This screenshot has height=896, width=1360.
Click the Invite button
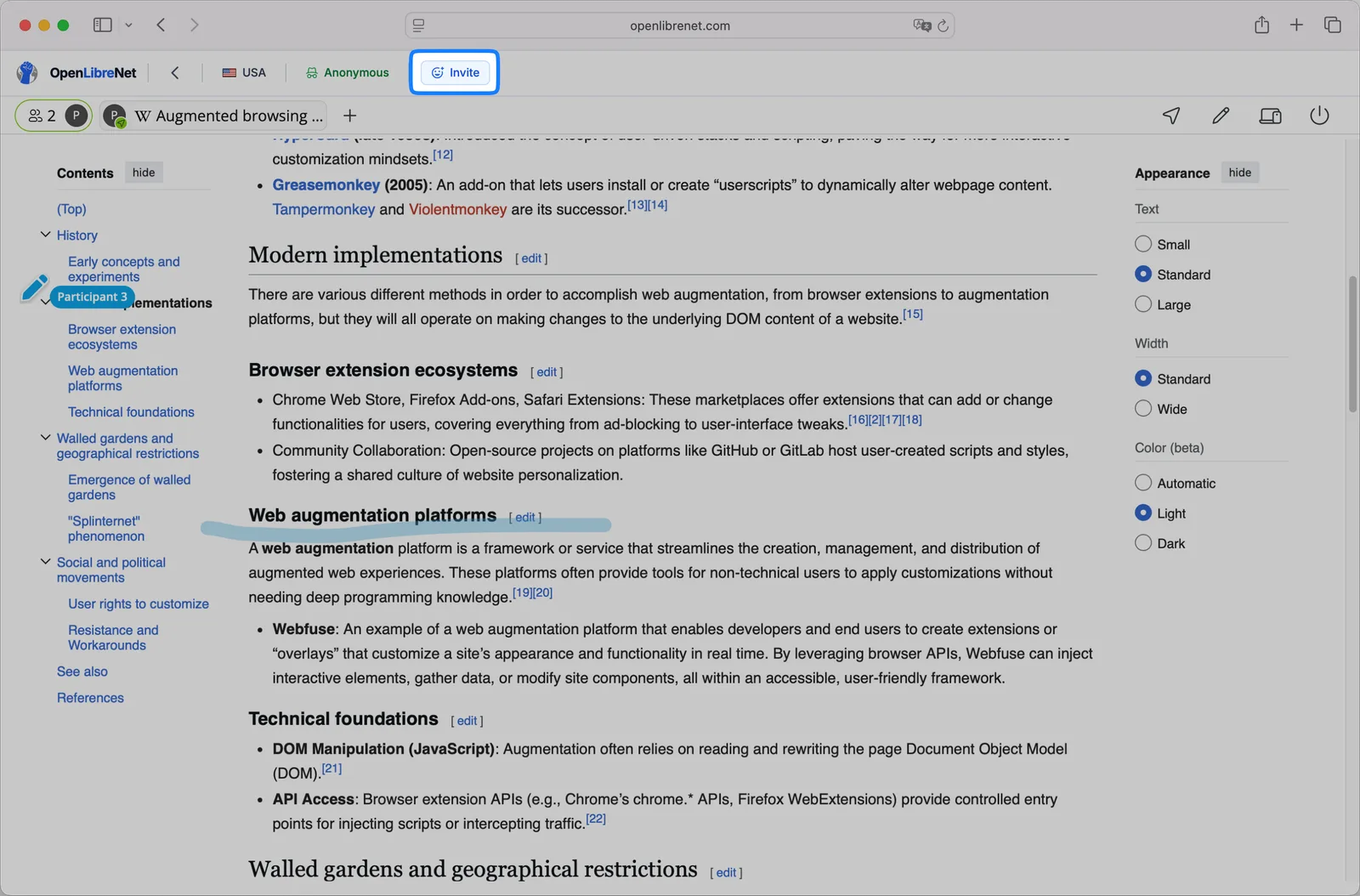(455, 72)
